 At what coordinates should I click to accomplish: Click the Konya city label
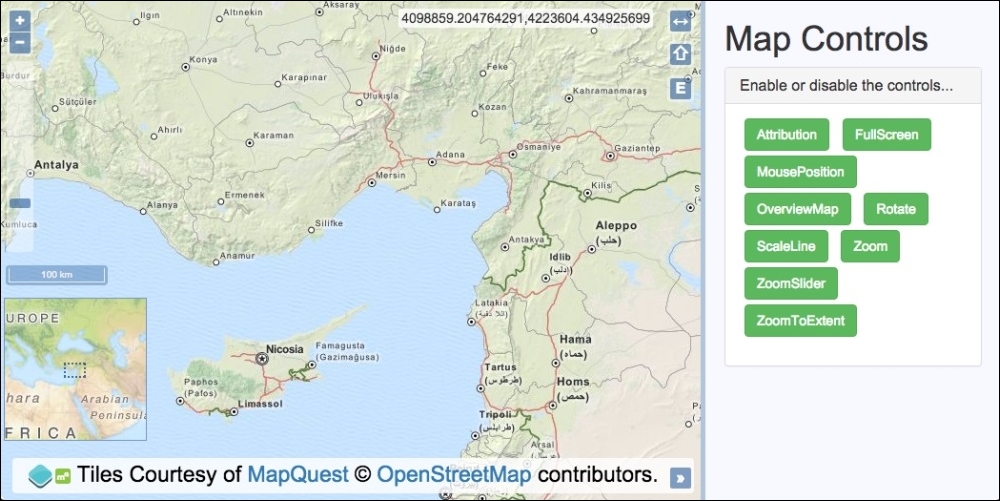point(203,60)
